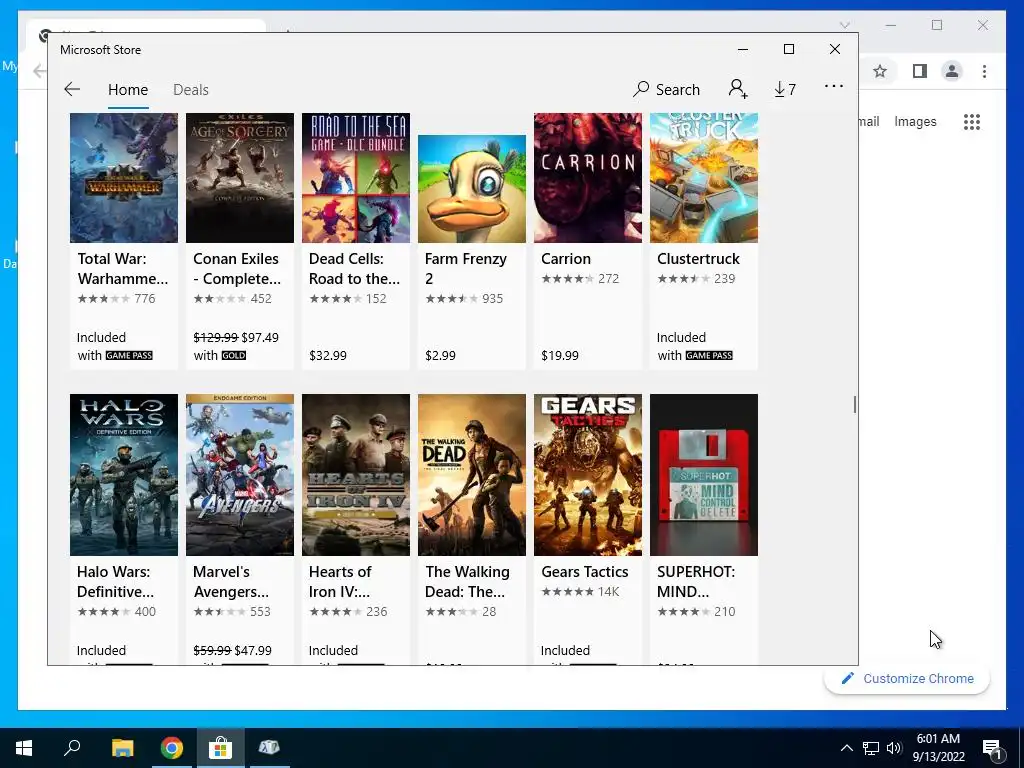Open the Halo Wars Definitive Edition cover
The image size is (1024, 768).
(123, 475)
